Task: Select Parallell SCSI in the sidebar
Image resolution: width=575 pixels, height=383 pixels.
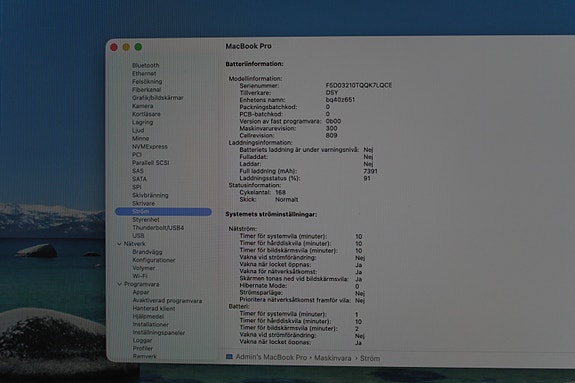Action: coord(150,163)
